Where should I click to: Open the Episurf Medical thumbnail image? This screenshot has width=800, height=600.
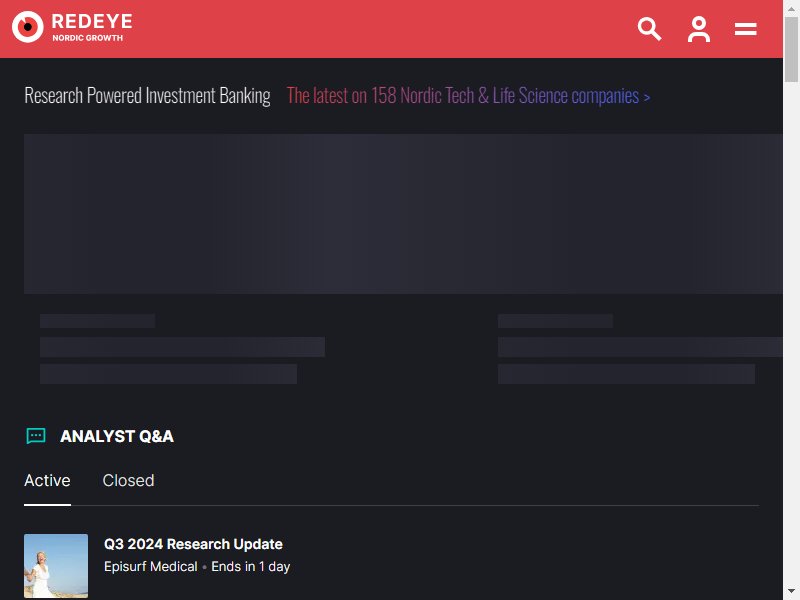[56, 566]
